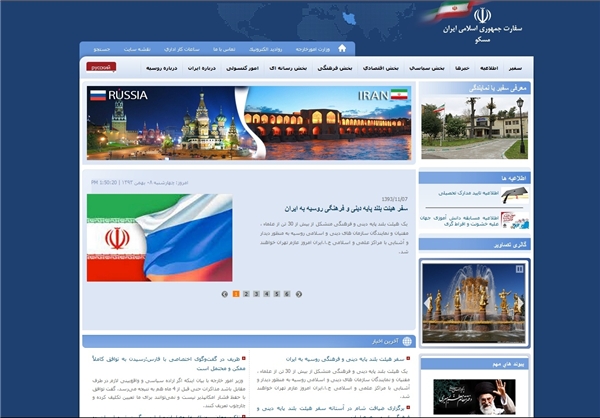Screen dimensions: 600x418
Task: Open تماس با ما link
Action: (224, 49)
